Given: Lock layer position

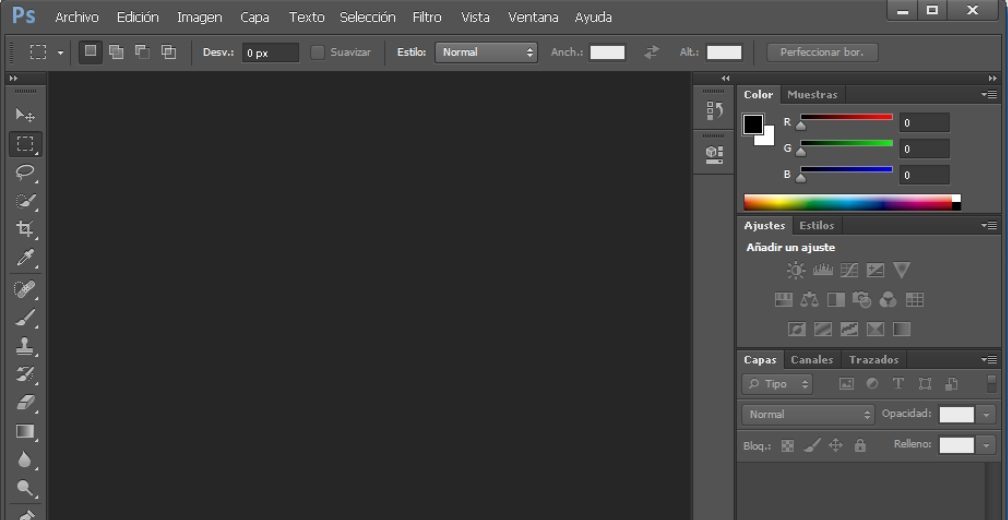Looking at the screenshot, I should click(x=836, y=445).
